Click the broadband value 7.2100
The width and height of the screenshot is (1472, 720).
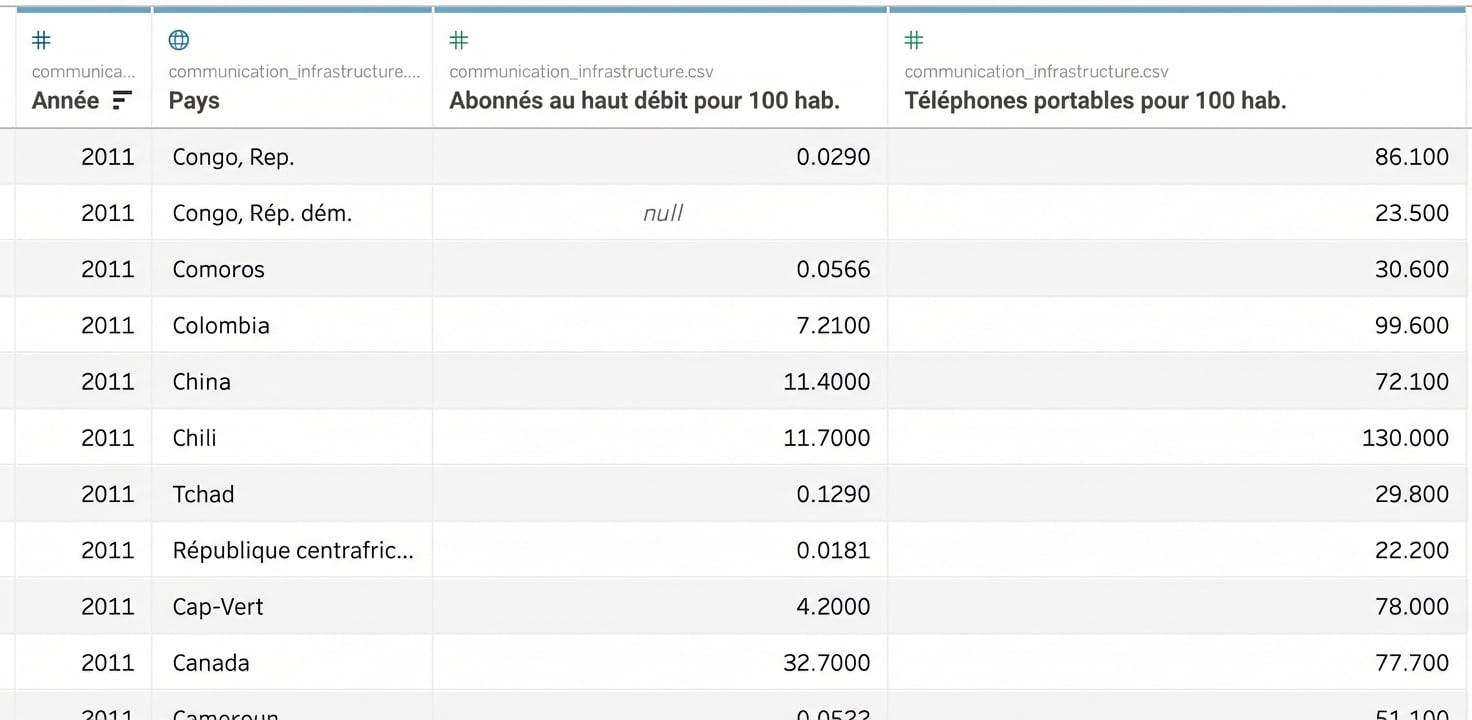click(x=833, y=325)
